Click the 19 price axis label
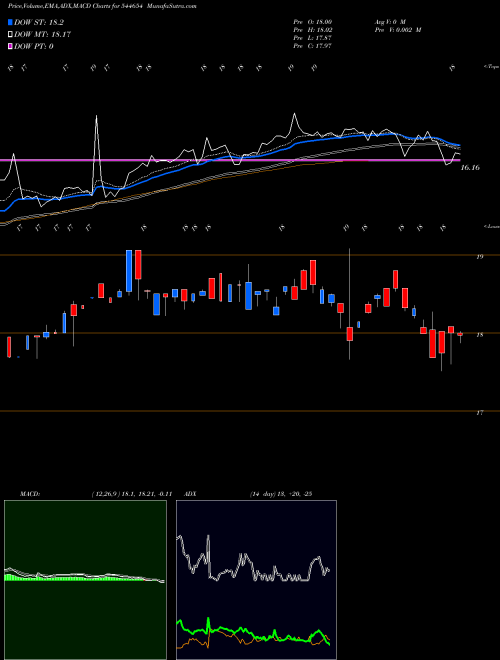Screen dimensions: 500x660 coord(480,256)
